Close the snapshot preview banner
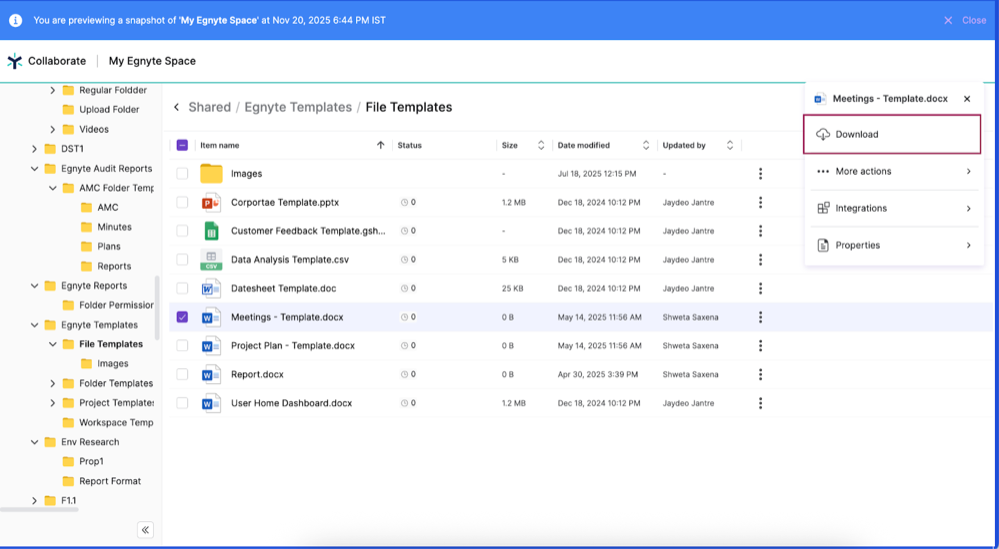The image size is (999, 549). click(x=966, y=20)
